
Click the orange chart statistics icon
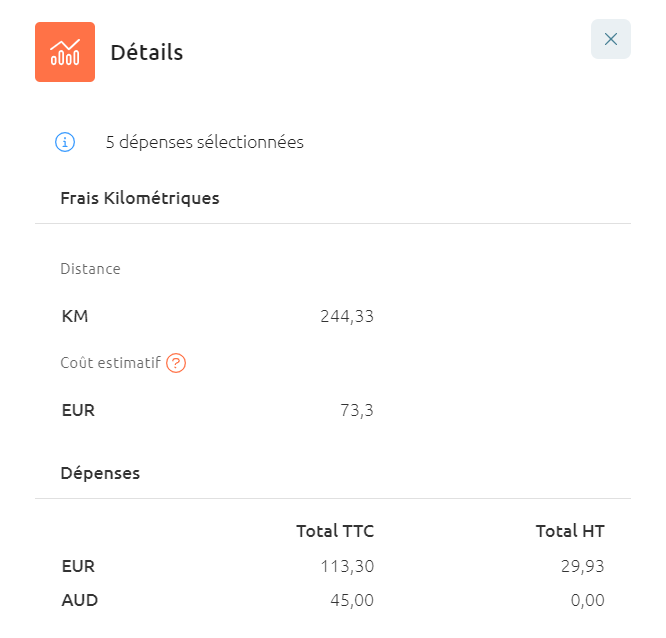[65, 52]
